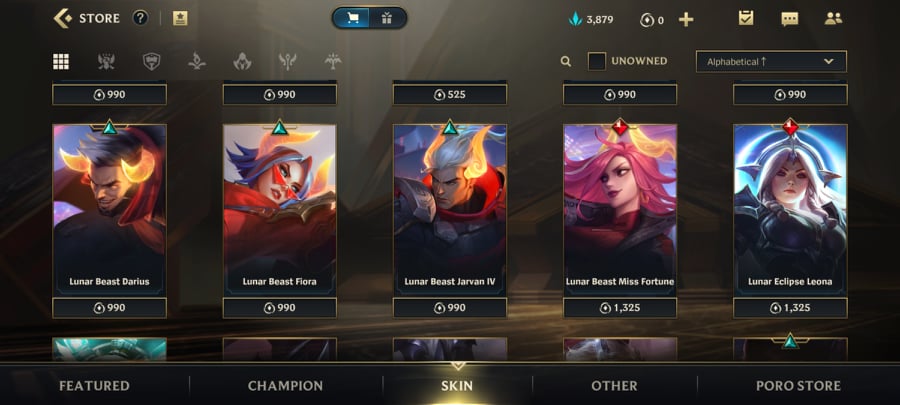Open the store help question mark
Viewport: 900px width, 405px height.
point(140,18)
